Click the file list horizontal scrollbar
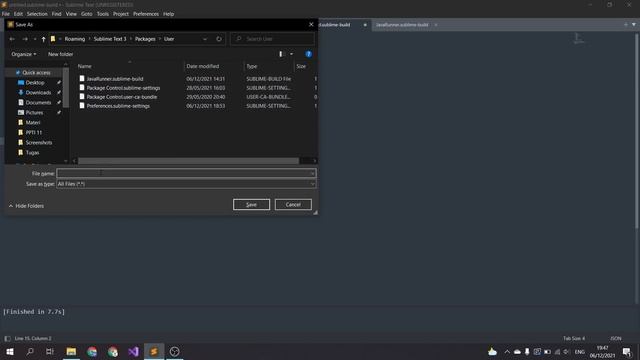The height and width of the screenshot is (360, 640). 188,161
